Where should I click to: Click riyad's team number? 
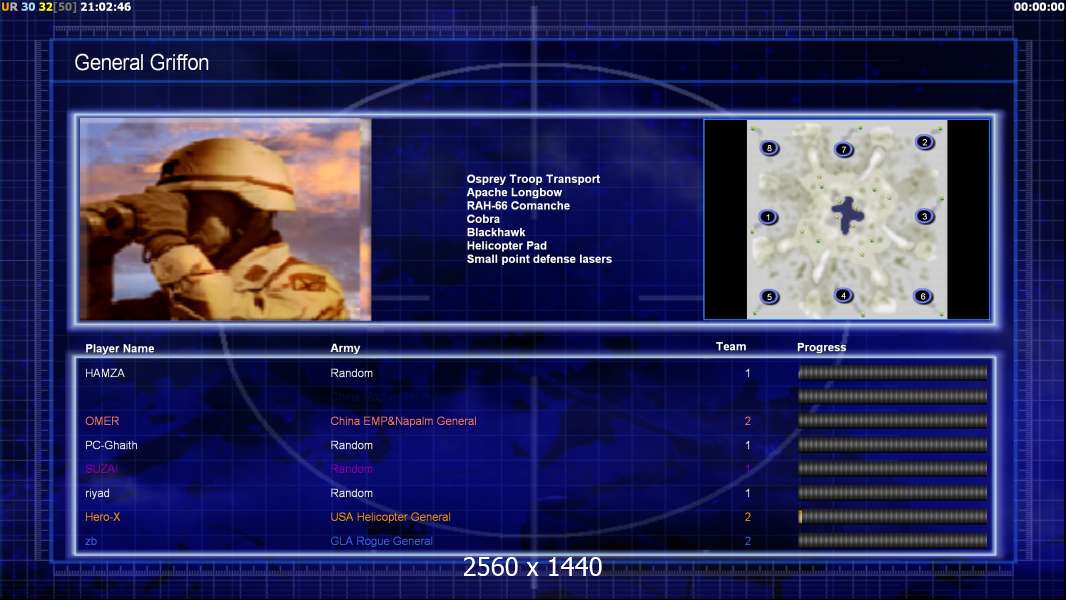(748, 493)
